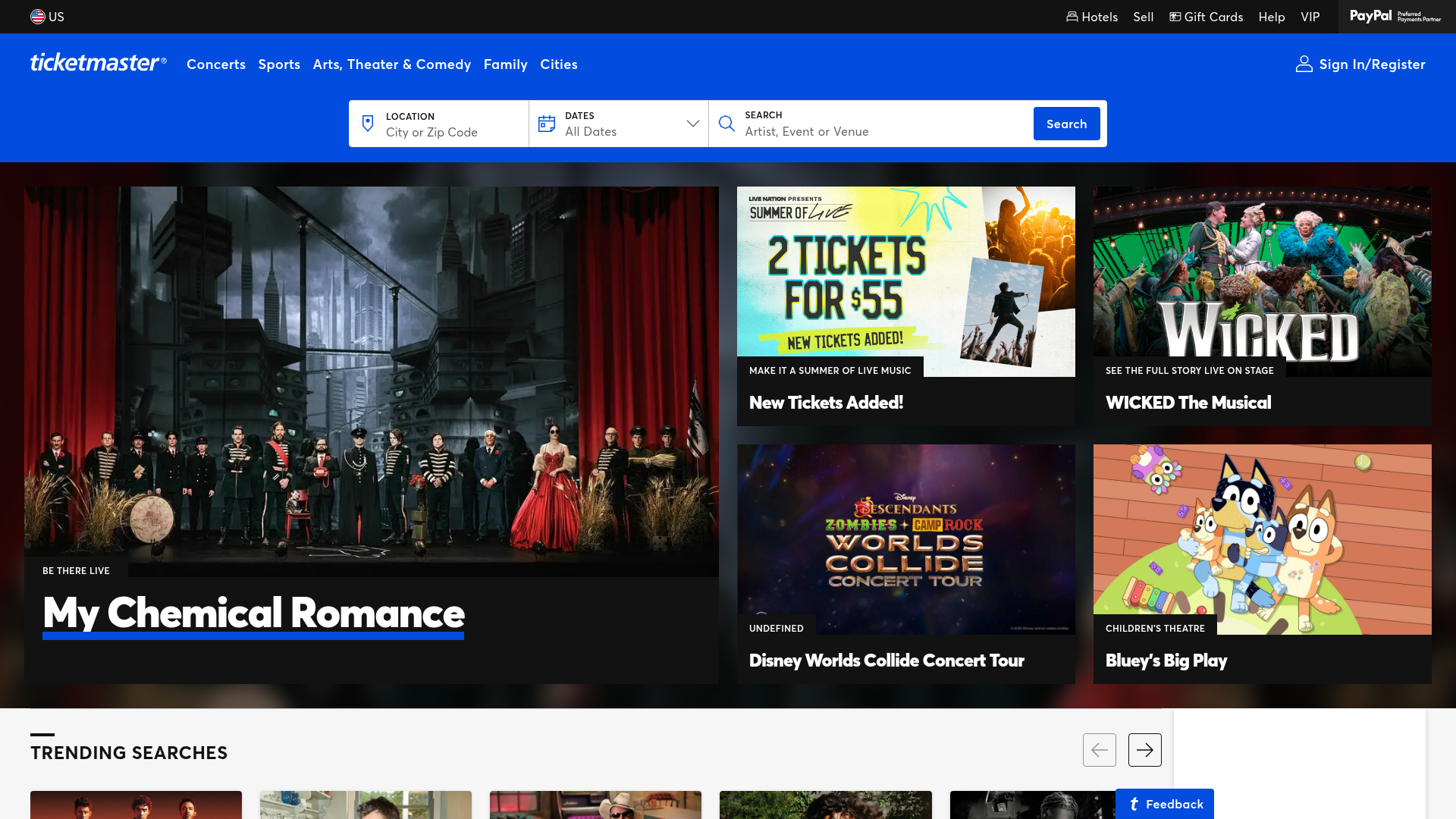The height and width of the screenshot is (819, 1456).
Task: Open the Family menu
Action: tap(506, 64)
